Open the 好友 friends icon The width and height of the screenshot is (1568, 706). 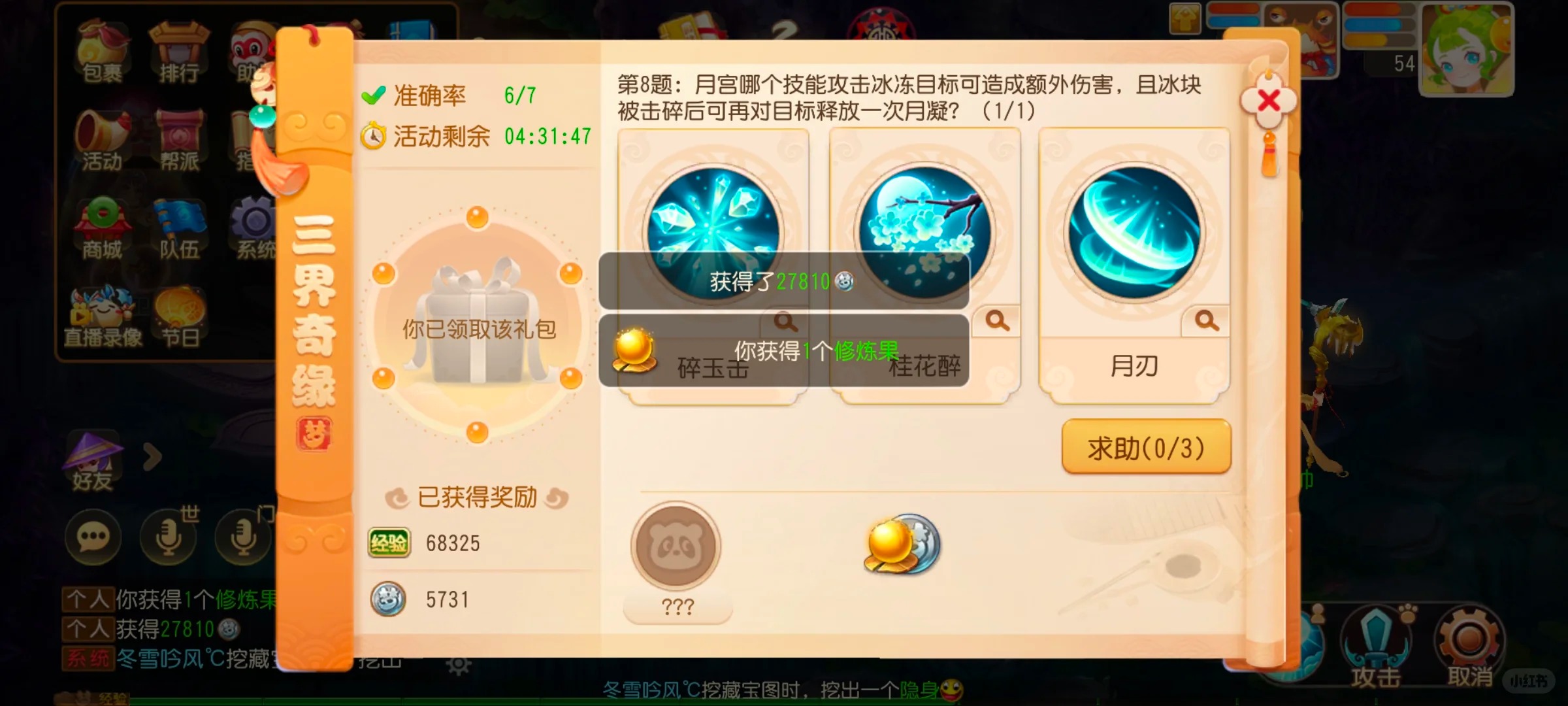coord(92,461)
